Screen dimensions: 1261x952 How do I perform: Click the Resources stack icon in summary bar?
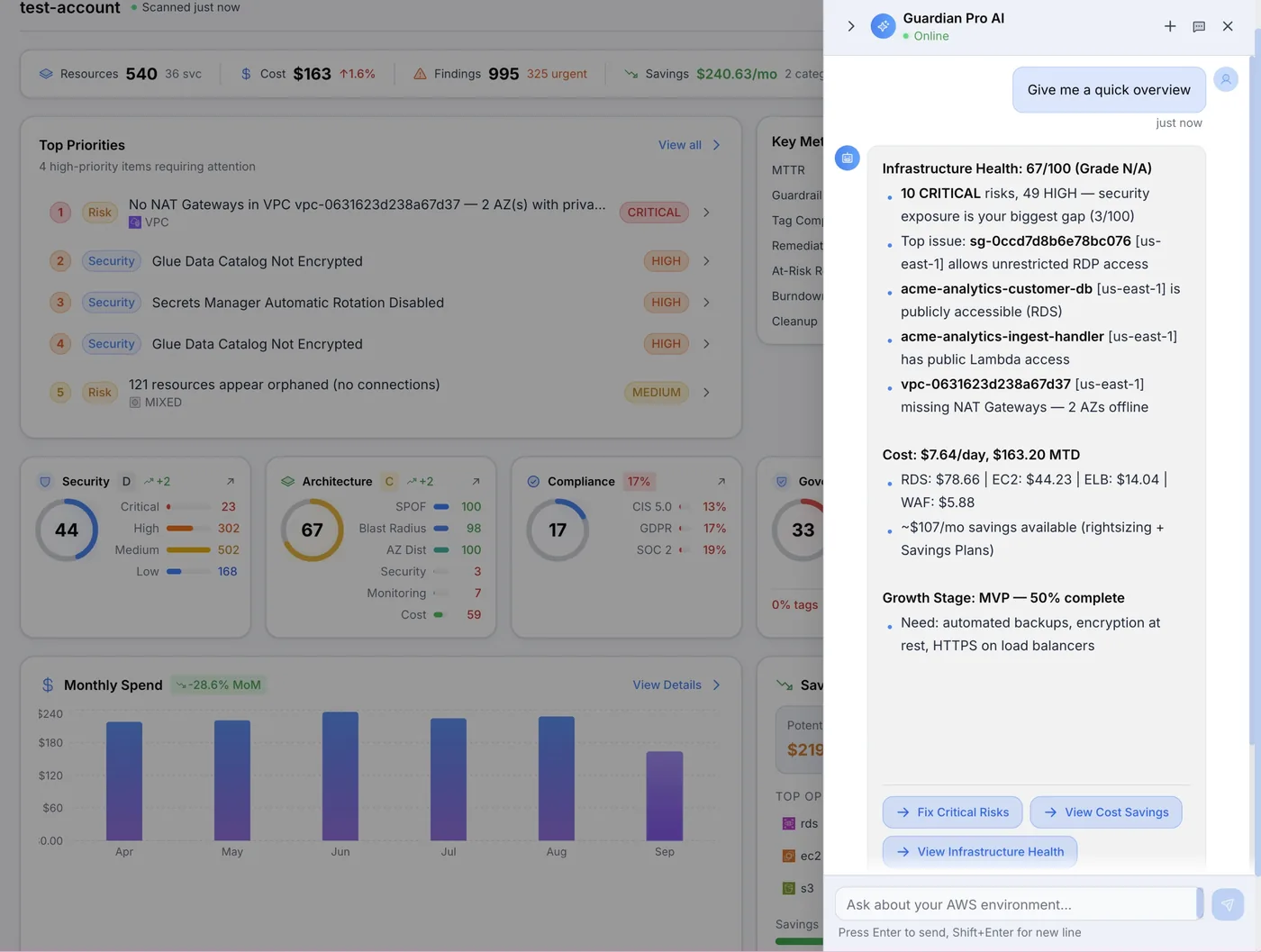[x=46, y=74]
